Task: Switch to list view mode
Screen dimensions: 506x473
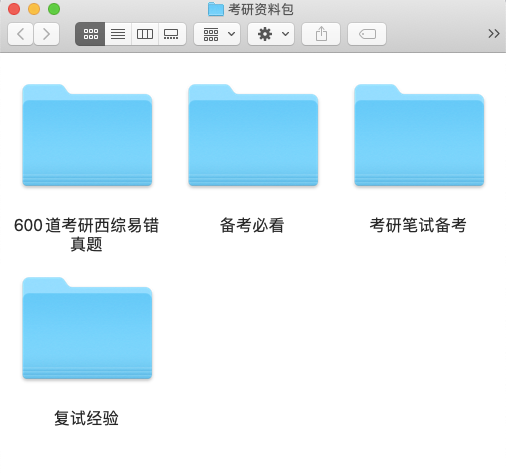Action: [118, 34]
